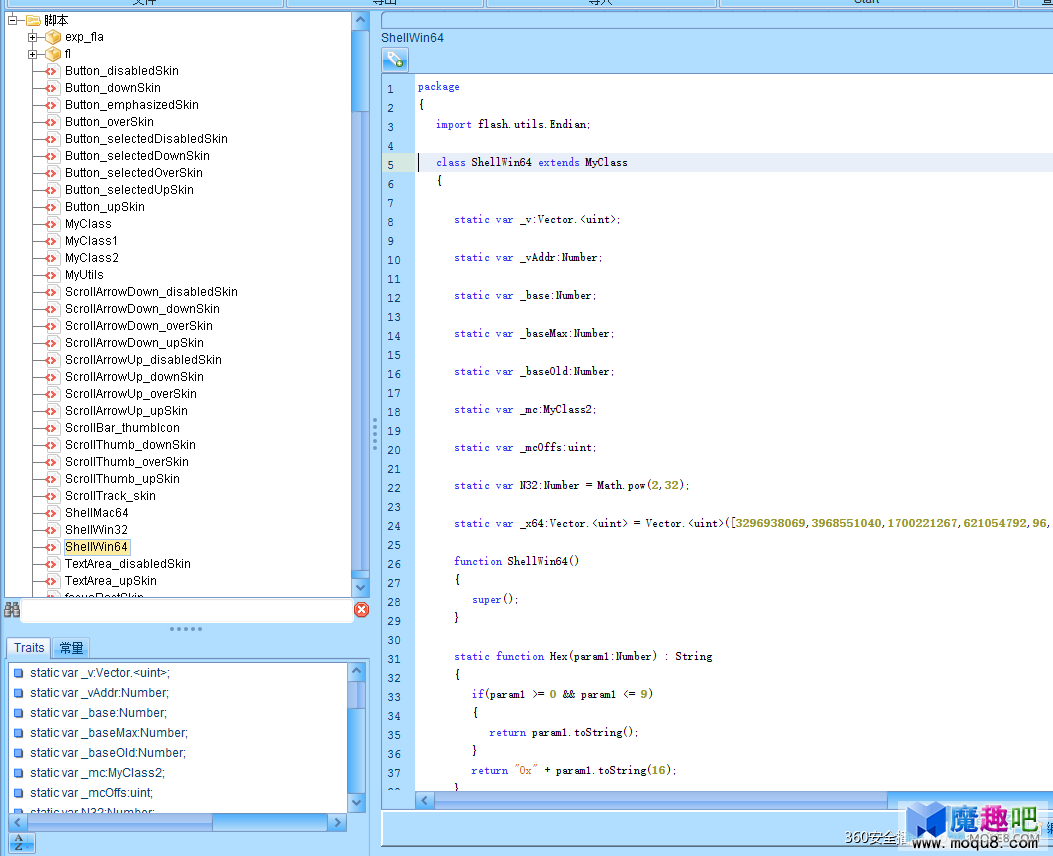The width and height of the screenshot is (1053, 856).
Task: Click the ShellMac64 class icon
Action: click(x=52, y=513)
